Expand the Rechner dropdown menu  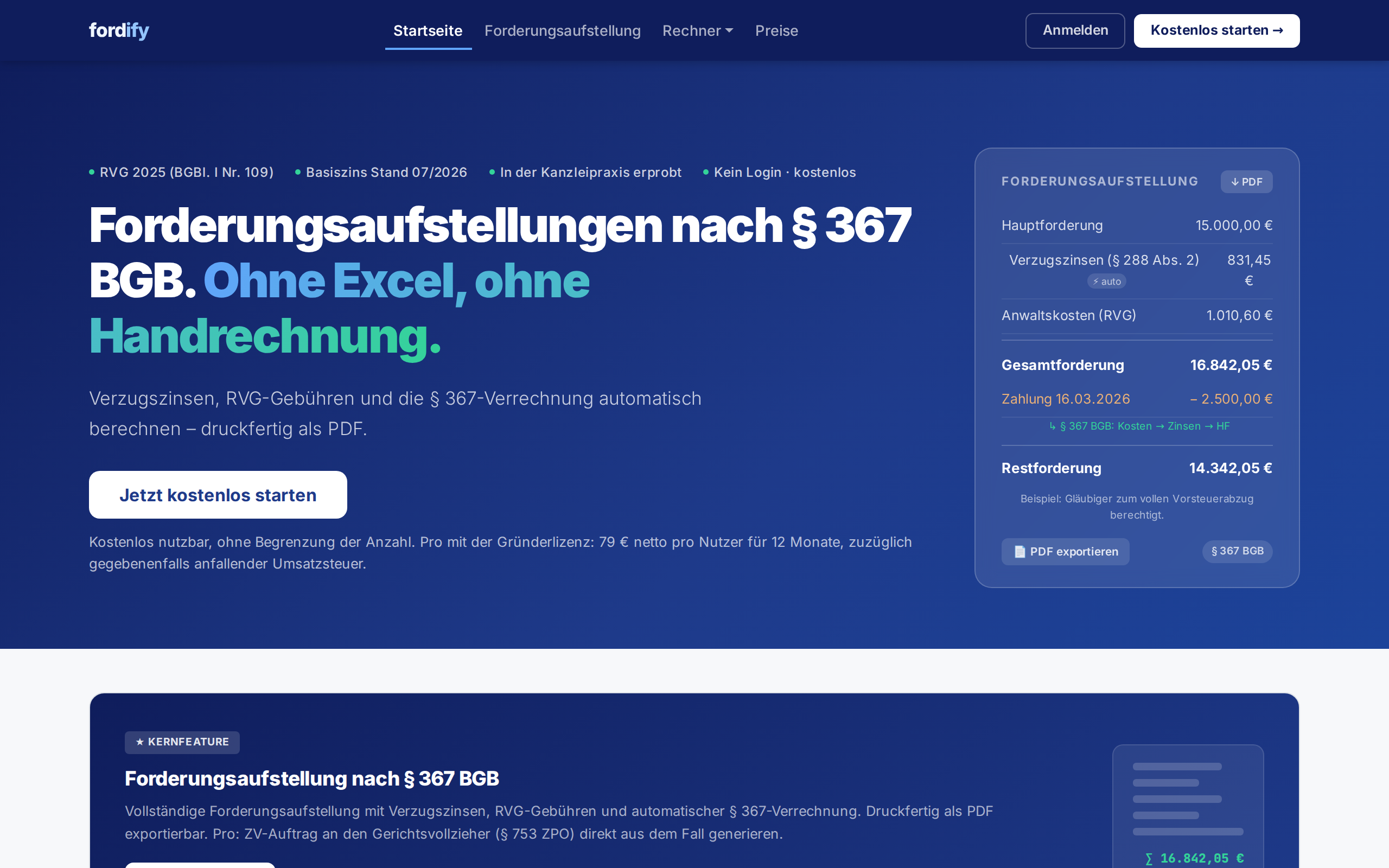coord(697,30)
